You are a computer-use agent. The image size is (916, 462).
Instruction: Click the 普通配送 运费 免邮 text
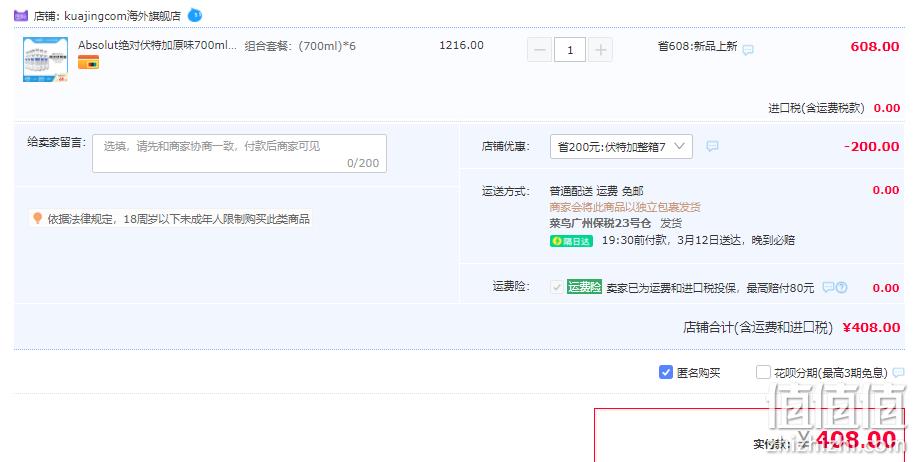(596, 191)
